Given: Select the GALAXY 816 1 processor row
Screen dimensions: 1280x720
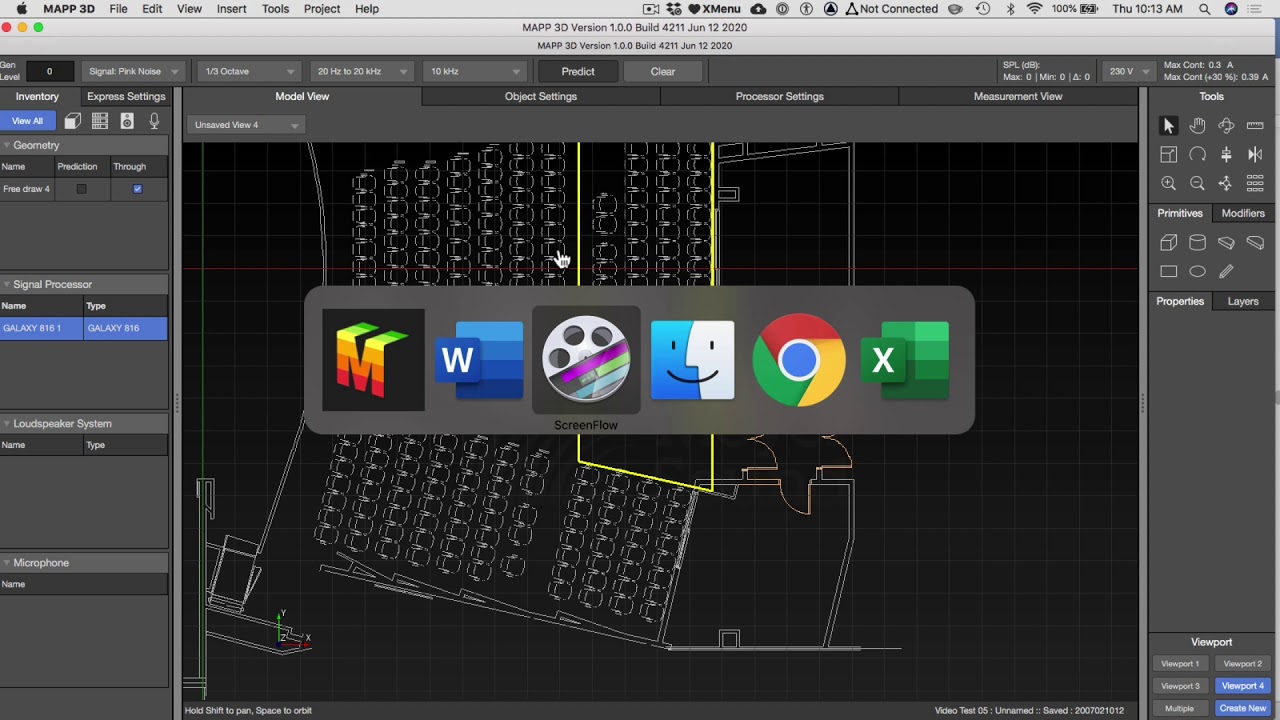Looking at the screenshot, I should click(x=84, y=328).
